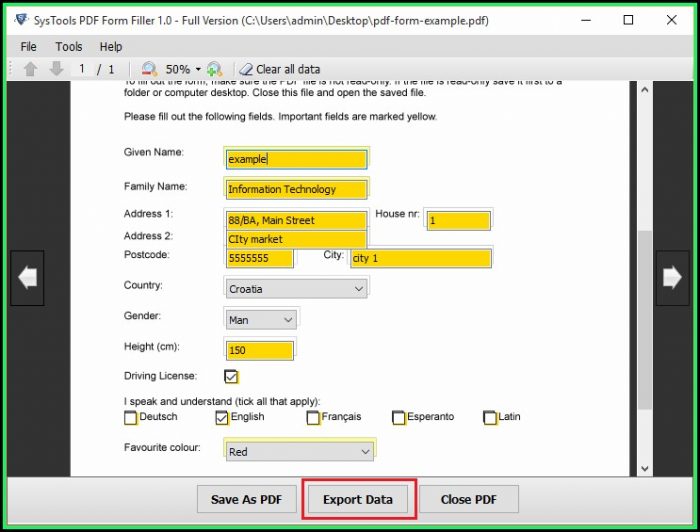Click the City field with city 1
This screenshot has width=700, height=532.
coord(421,258)
